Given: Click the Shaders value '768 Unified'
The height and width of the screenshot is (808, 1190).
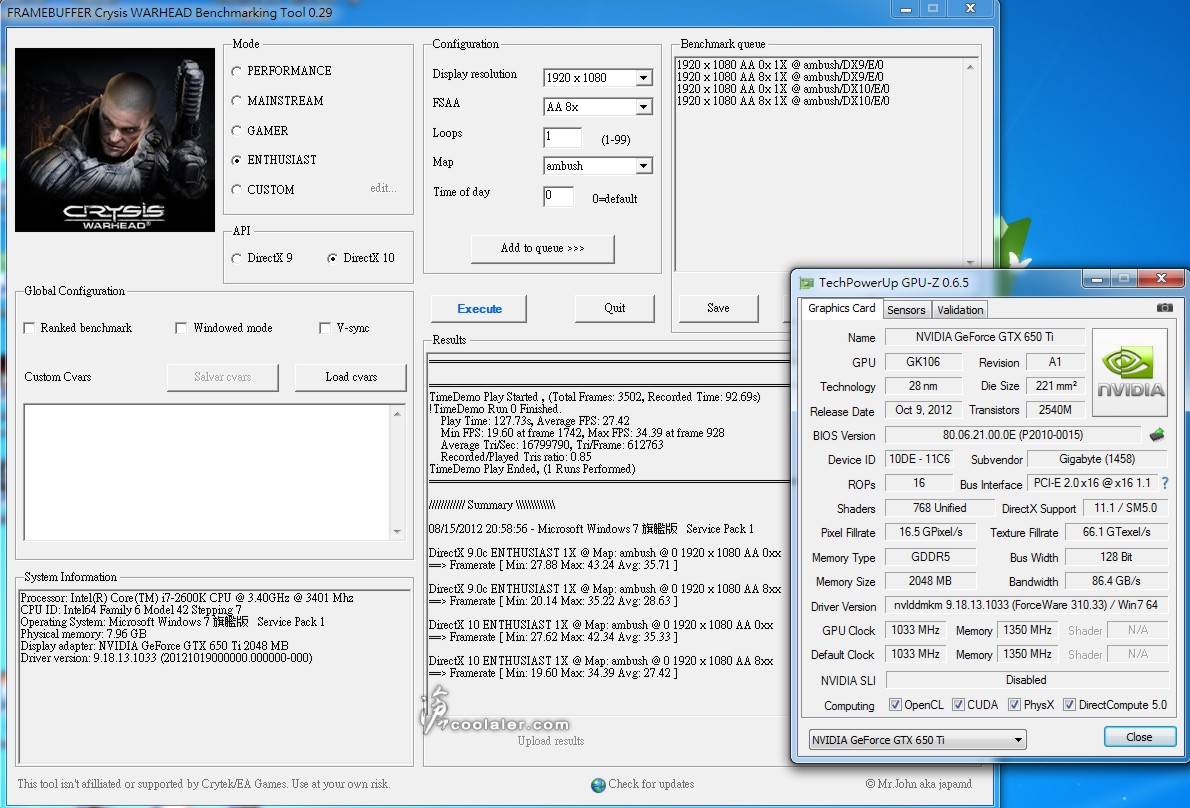Looking at the screenshot, I should (940, 508).
